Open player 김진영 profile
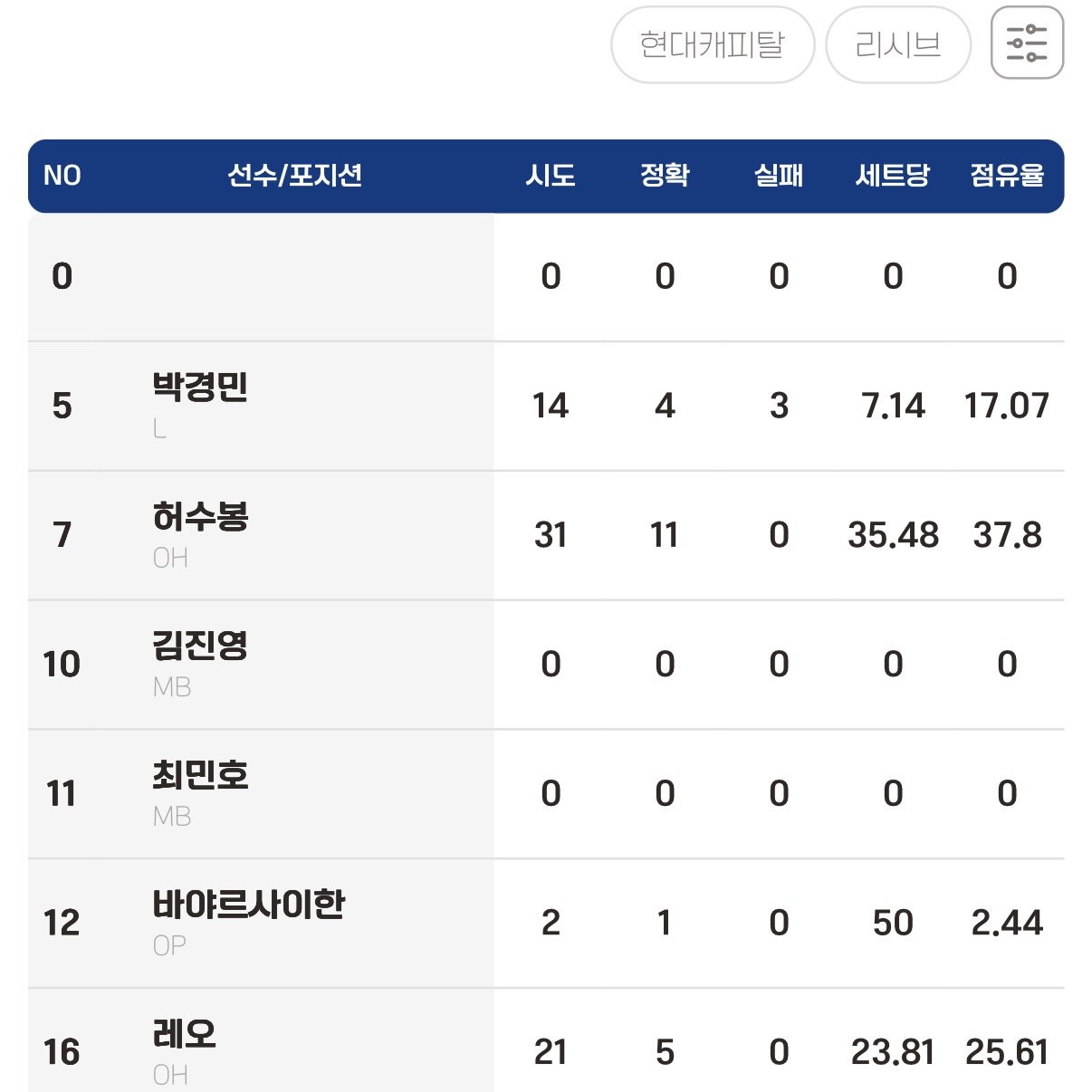The image size is (1092, 1092). click(200, 646)
